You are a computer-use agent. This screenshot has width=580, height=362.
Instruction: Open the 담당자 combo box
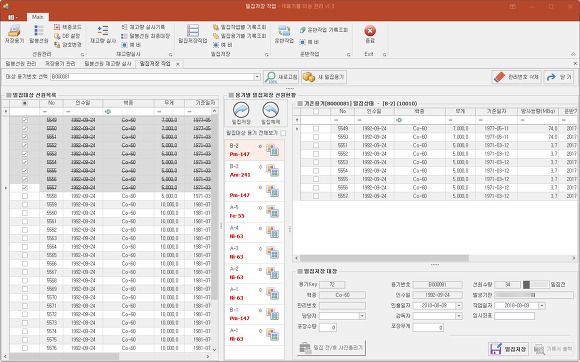pos(342,316)
